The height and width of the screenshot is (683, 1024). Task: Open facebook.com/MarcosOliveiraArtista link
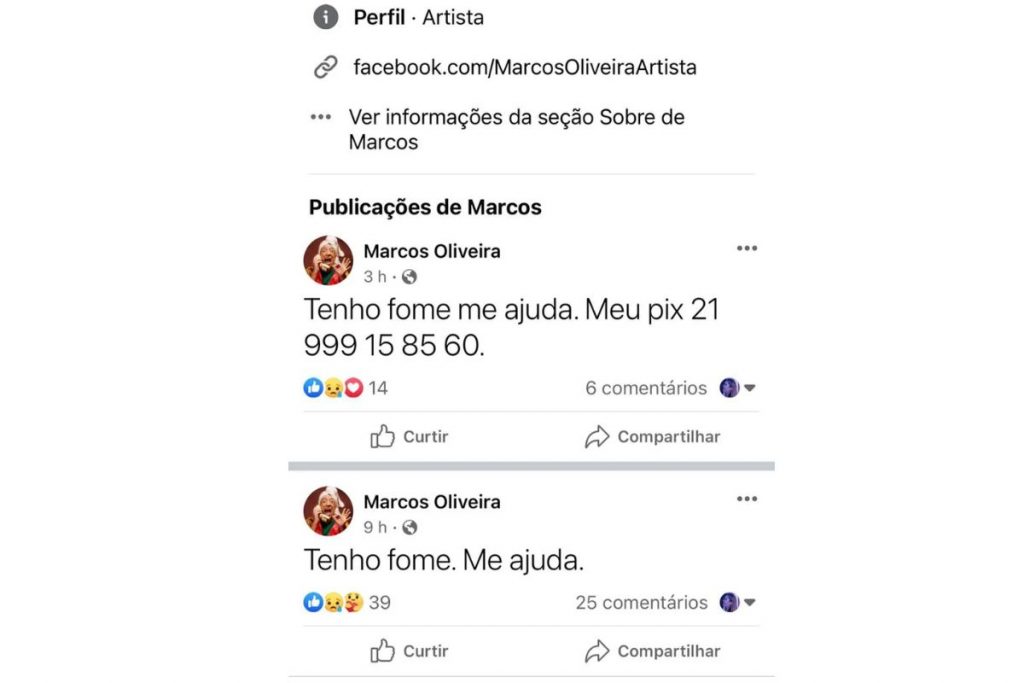pos(526,67)
